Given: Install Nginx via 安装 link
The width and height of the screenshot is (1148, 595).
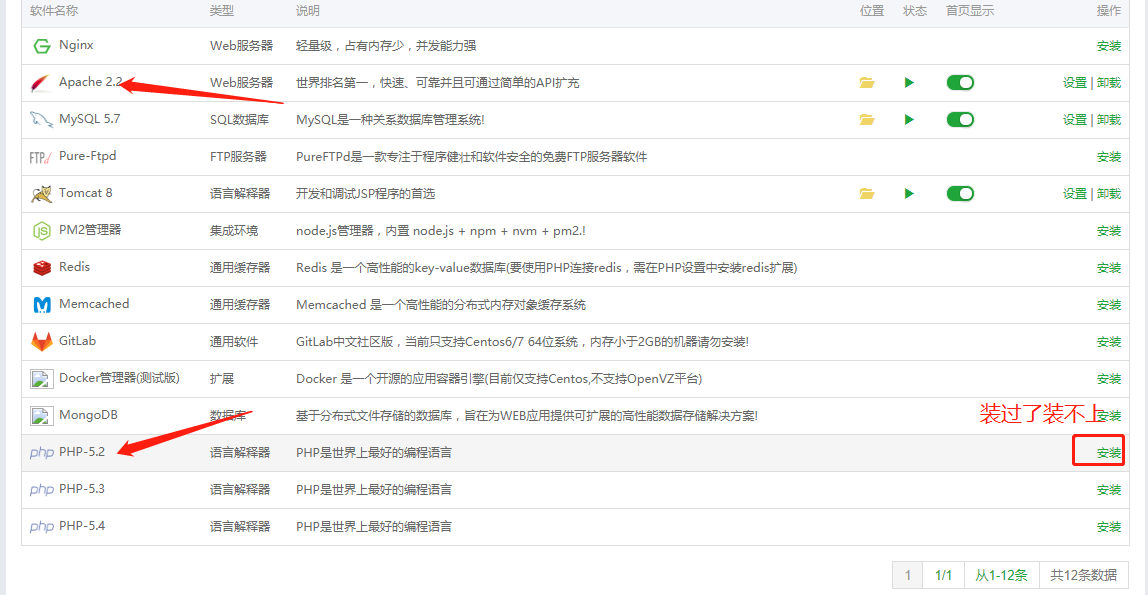Looking at the screenshot, I should [x=1108, y=46].
